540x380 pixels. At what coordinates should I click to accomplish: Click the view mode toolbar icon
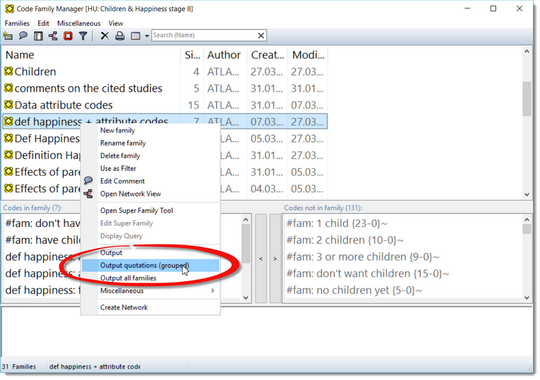pyautogui.click(x=136, y=35)
